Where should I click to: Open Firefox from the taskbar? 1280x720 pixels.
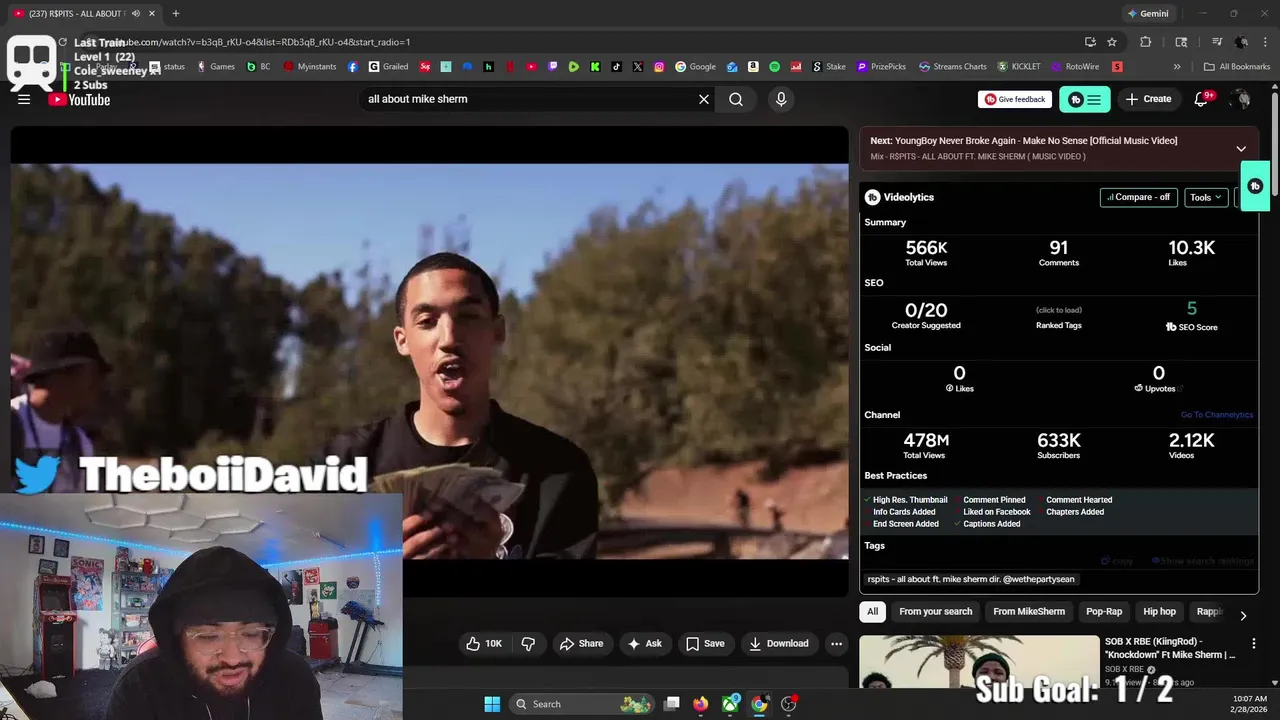701,704
